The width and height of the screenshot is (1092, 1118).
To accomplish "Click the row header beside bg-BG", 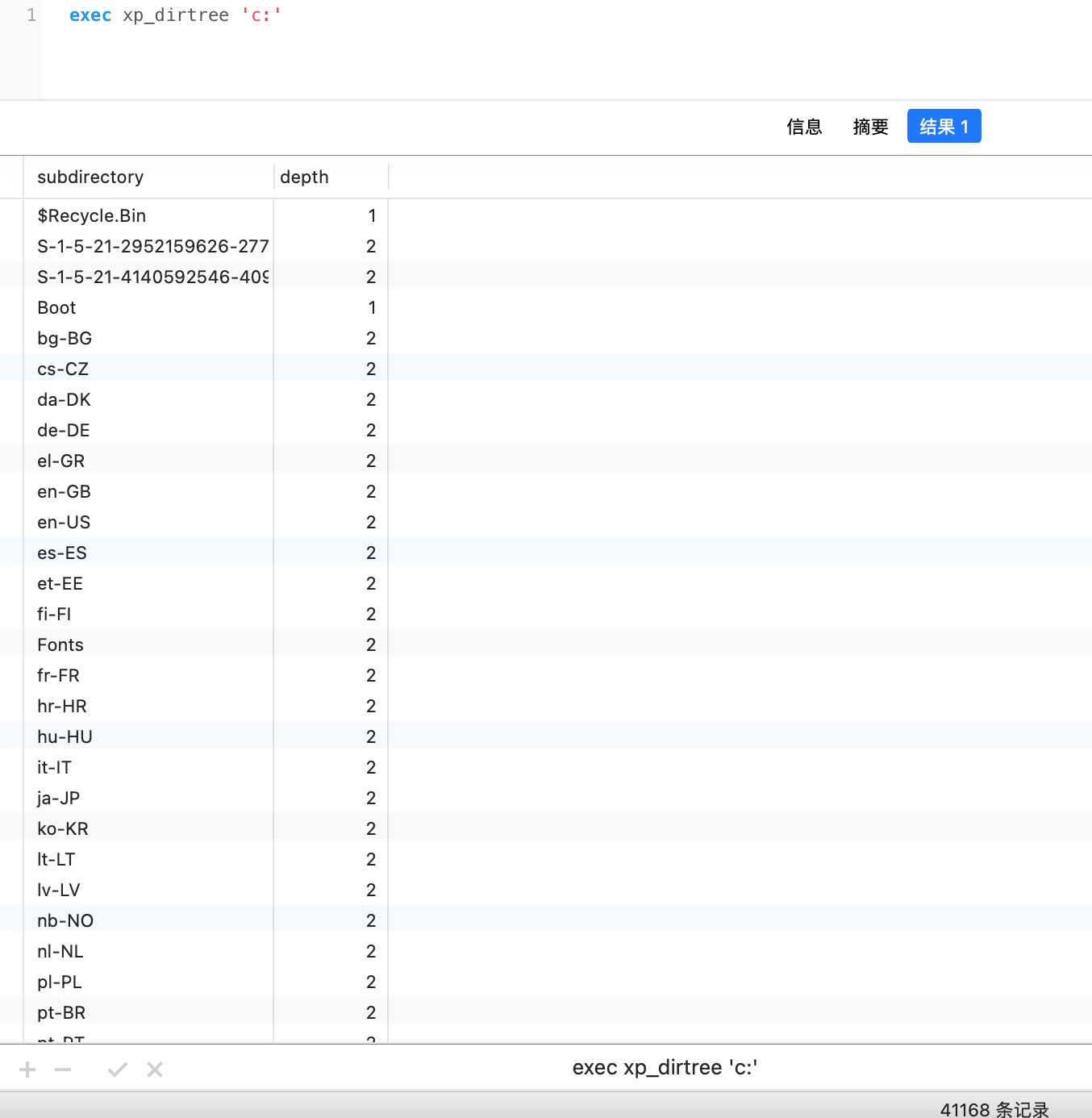I will pyautogui.click(x=12, y=339).
